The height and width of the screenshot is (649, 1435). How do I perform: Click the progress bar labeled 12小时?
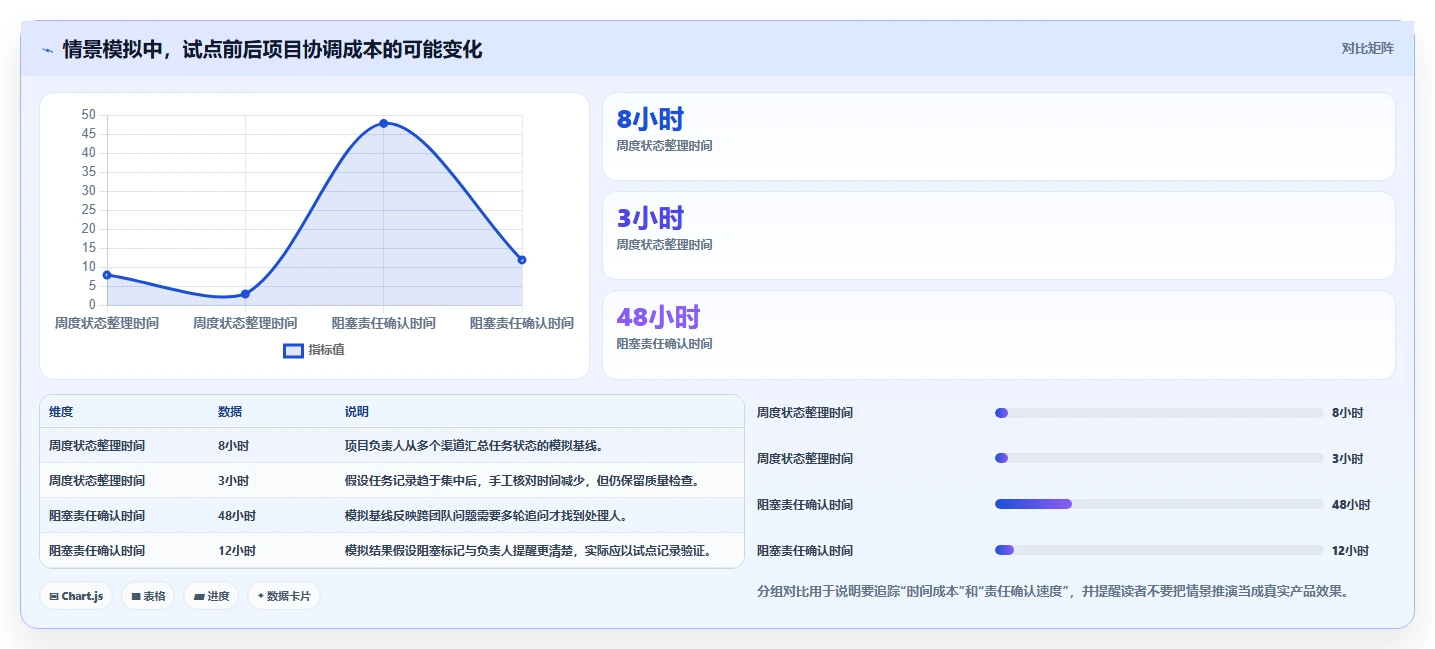tap(1159, 551)
